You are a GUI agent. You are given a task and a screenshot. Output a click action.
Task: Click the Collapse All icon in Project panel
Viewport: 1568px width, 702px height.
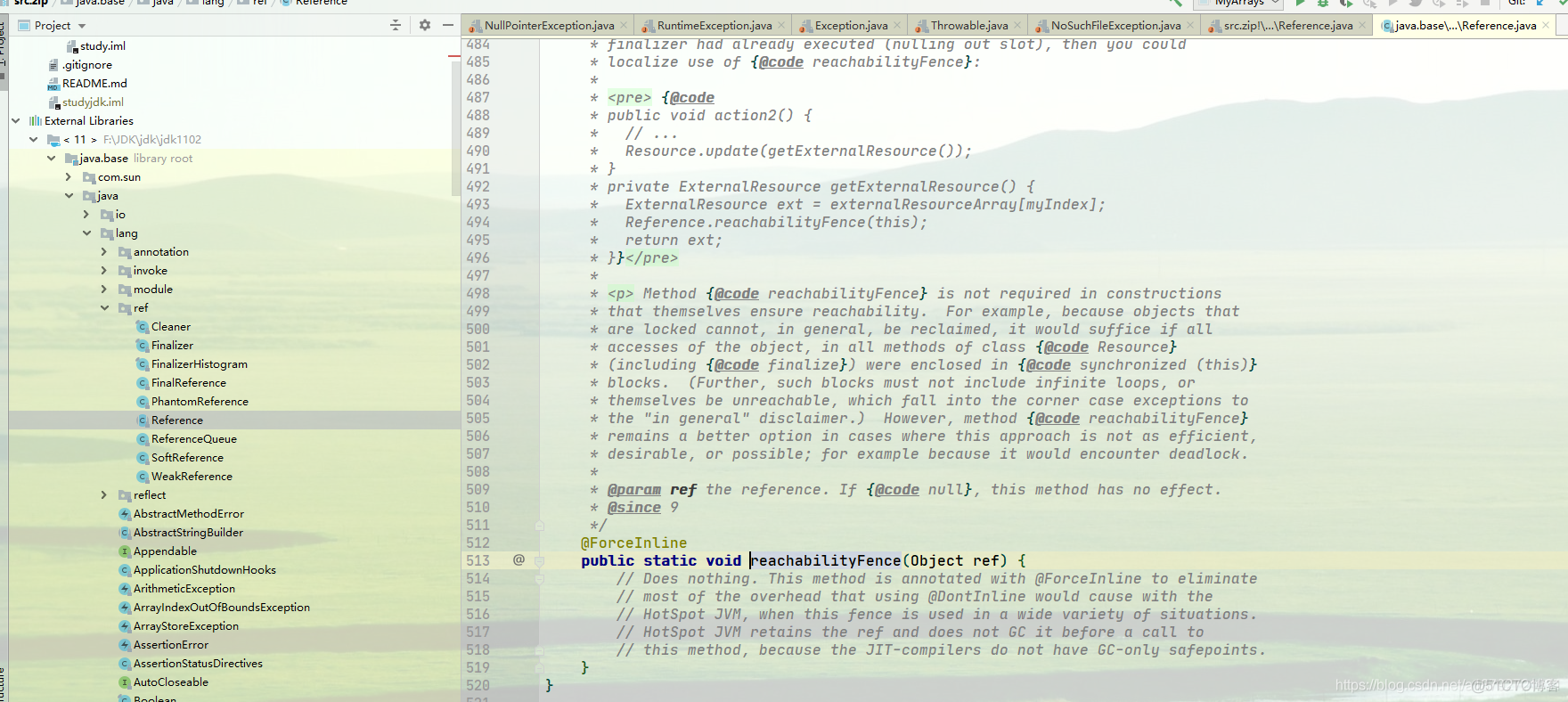coord(396,25)
